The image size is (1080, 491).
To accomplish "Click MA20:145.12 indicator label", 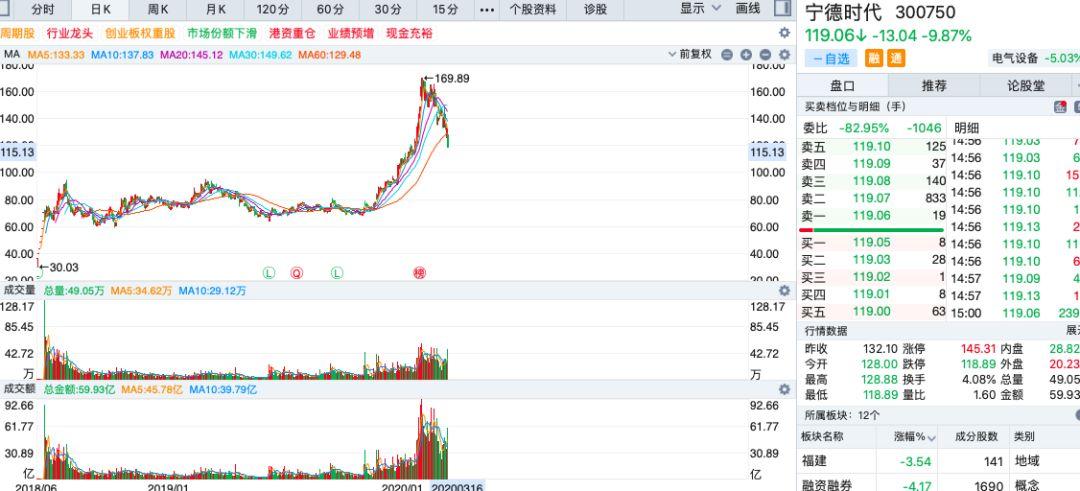I will [191, 54].
